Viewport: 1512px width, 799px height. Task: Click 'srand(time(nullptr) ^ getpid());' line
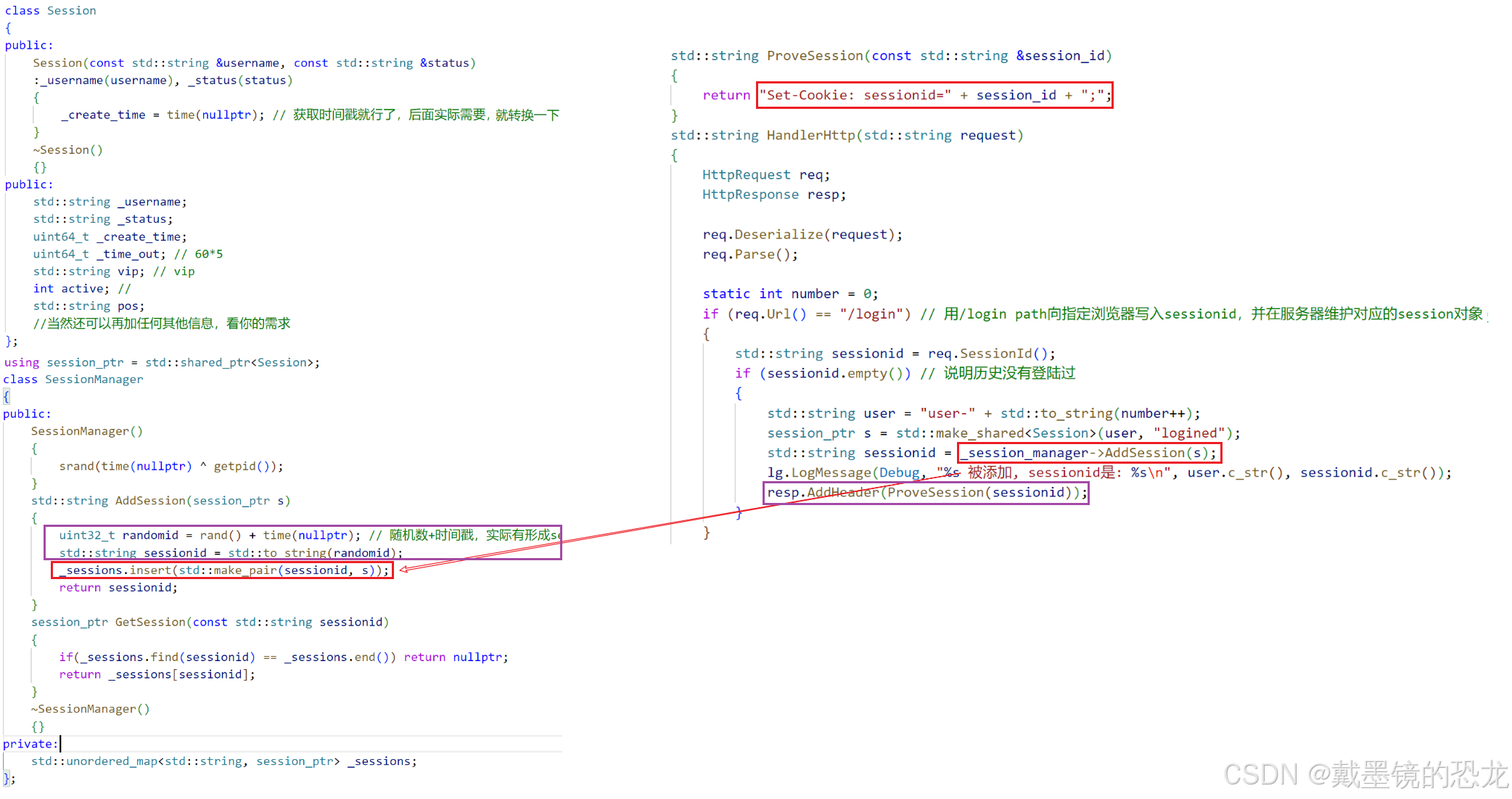click(x=171, y=466)
